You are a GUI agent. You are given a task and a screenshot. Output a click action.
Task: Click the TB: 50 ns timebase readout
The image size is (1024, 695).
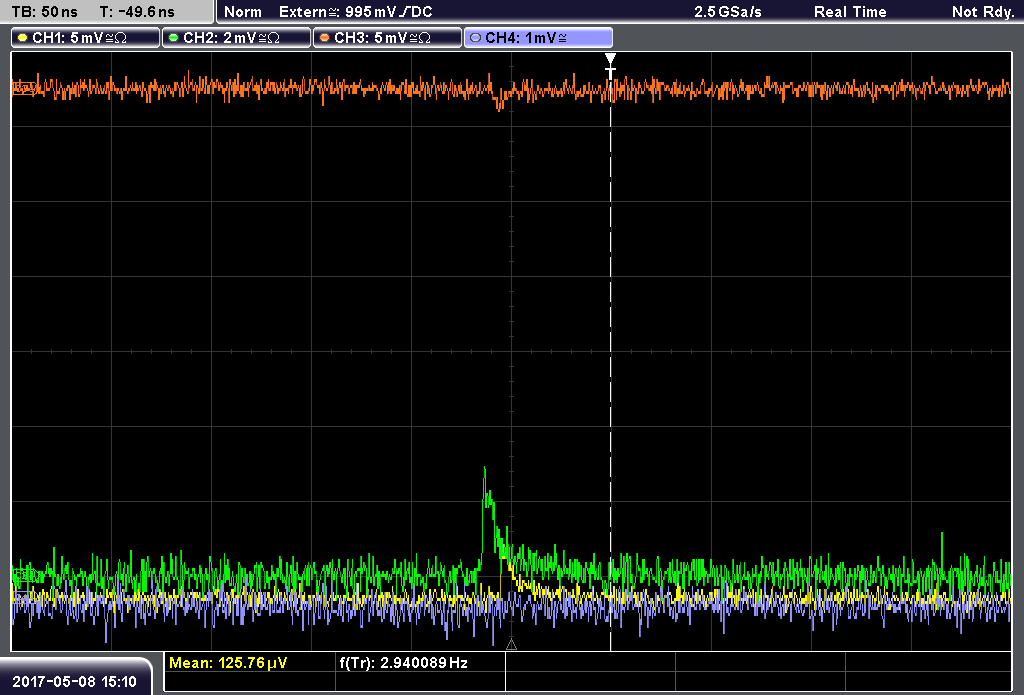coord(44,12)
